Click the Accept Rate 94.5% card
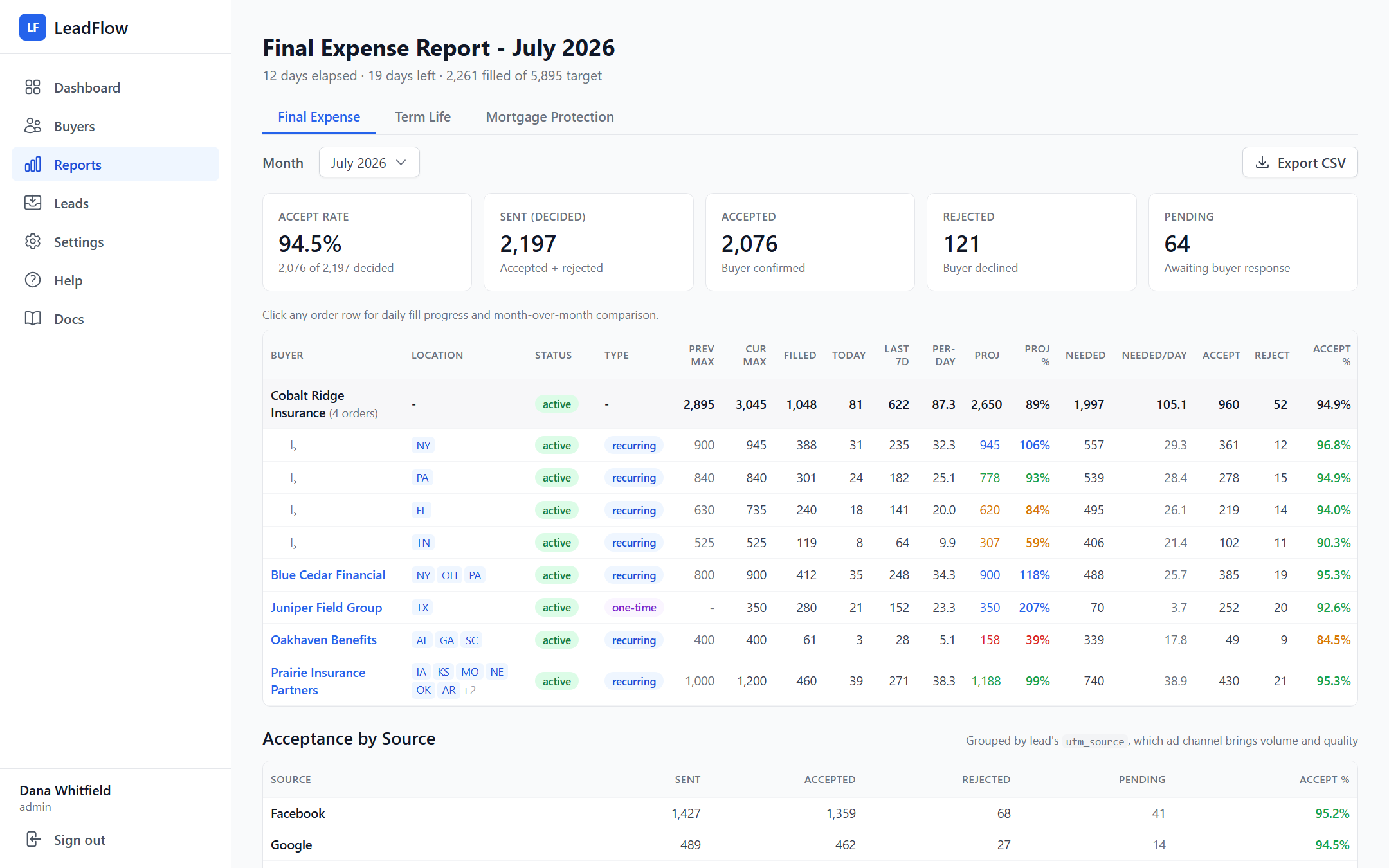The height and width of the screenshot is (868, 1389). (x=367, y=242)
